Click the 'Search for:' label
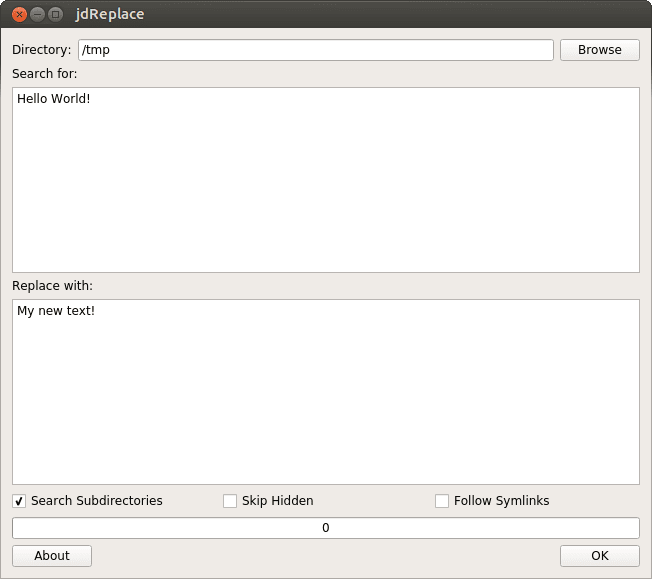Screen dimensions: 652x579 44,74
